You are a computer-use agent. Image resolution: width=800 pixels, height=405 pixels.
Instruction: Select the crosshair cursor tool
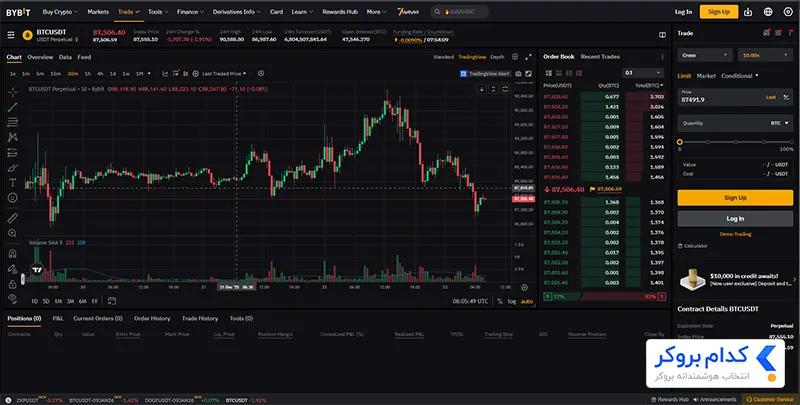pos(13,92)
